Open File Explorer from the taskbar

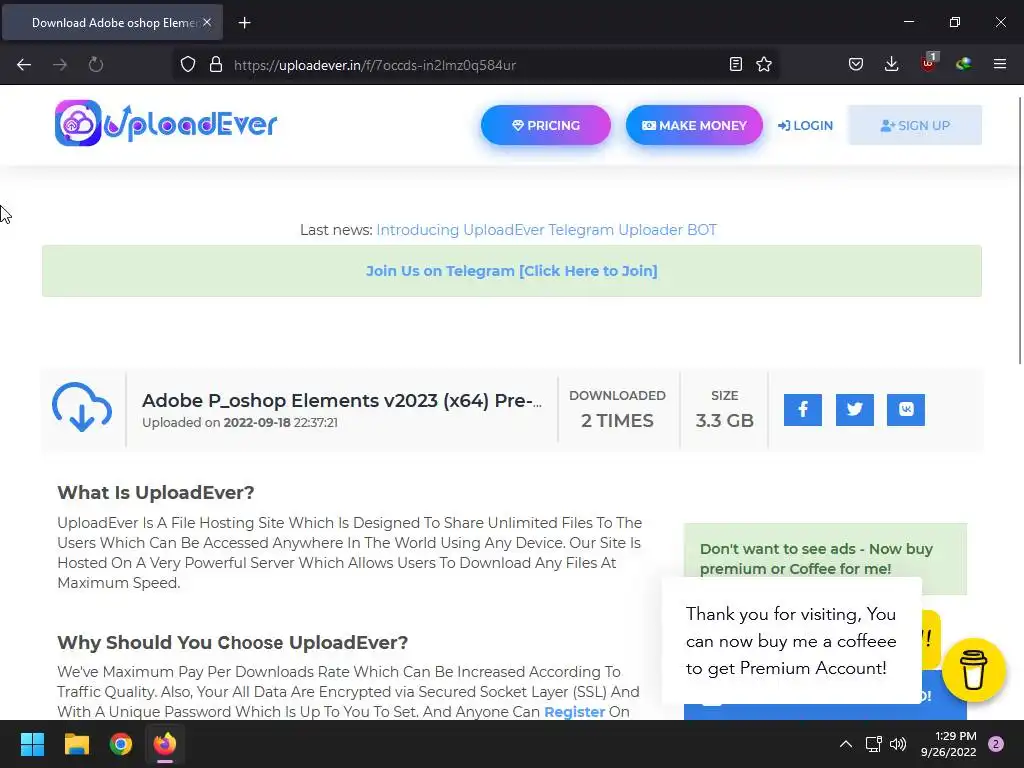76,744
